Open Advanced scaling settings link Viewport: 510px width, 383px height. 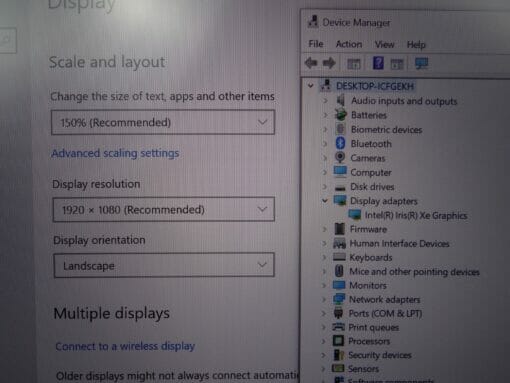click(x=115, y=153)
